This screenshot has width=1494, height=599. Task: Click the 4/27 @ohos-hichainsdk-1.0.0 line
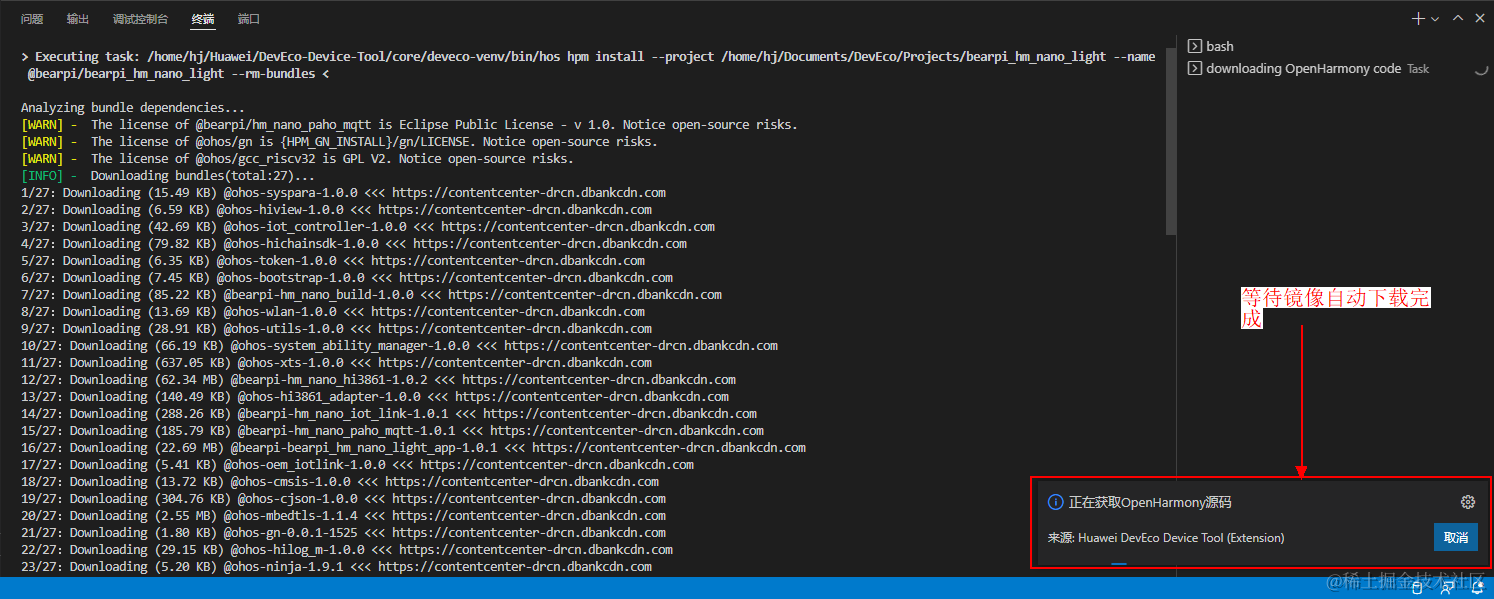(x=353, y=243)
